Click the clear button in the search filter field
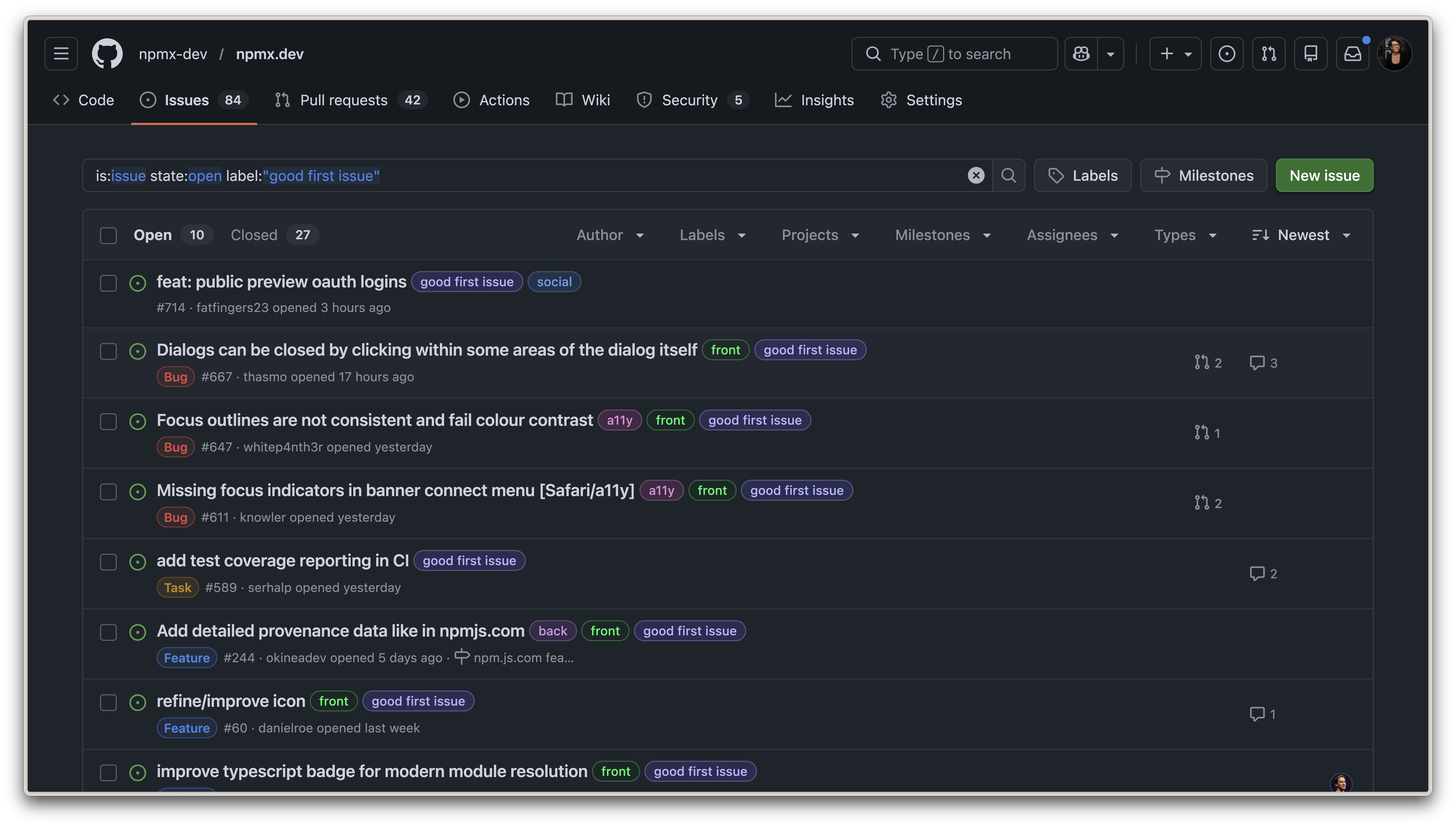Screen dimensions: 1456x827 [976, 176]
